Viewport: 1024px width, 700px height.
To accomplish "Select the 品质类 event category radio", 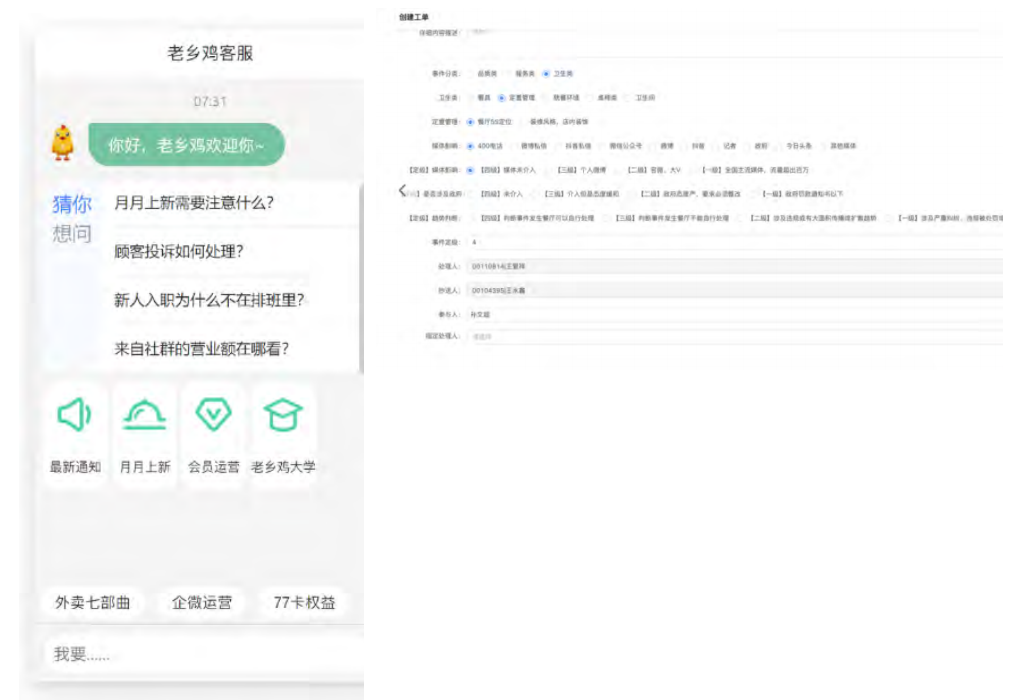I will (x=472, y=74).
